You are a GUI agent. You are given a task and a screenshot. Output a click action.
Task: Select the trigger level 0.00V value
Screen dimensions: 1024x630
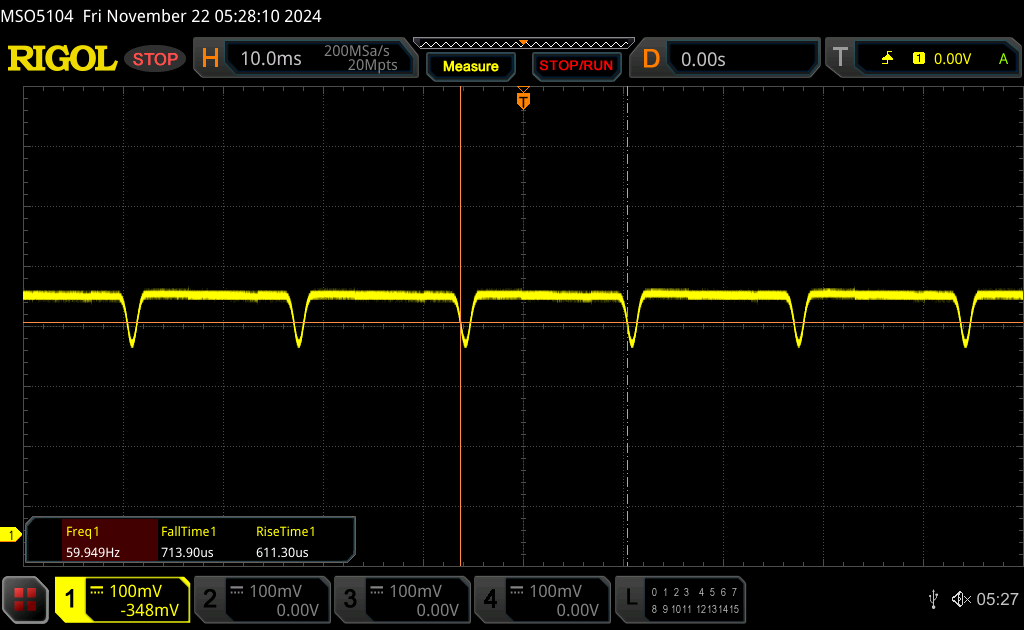coord(952,59)
